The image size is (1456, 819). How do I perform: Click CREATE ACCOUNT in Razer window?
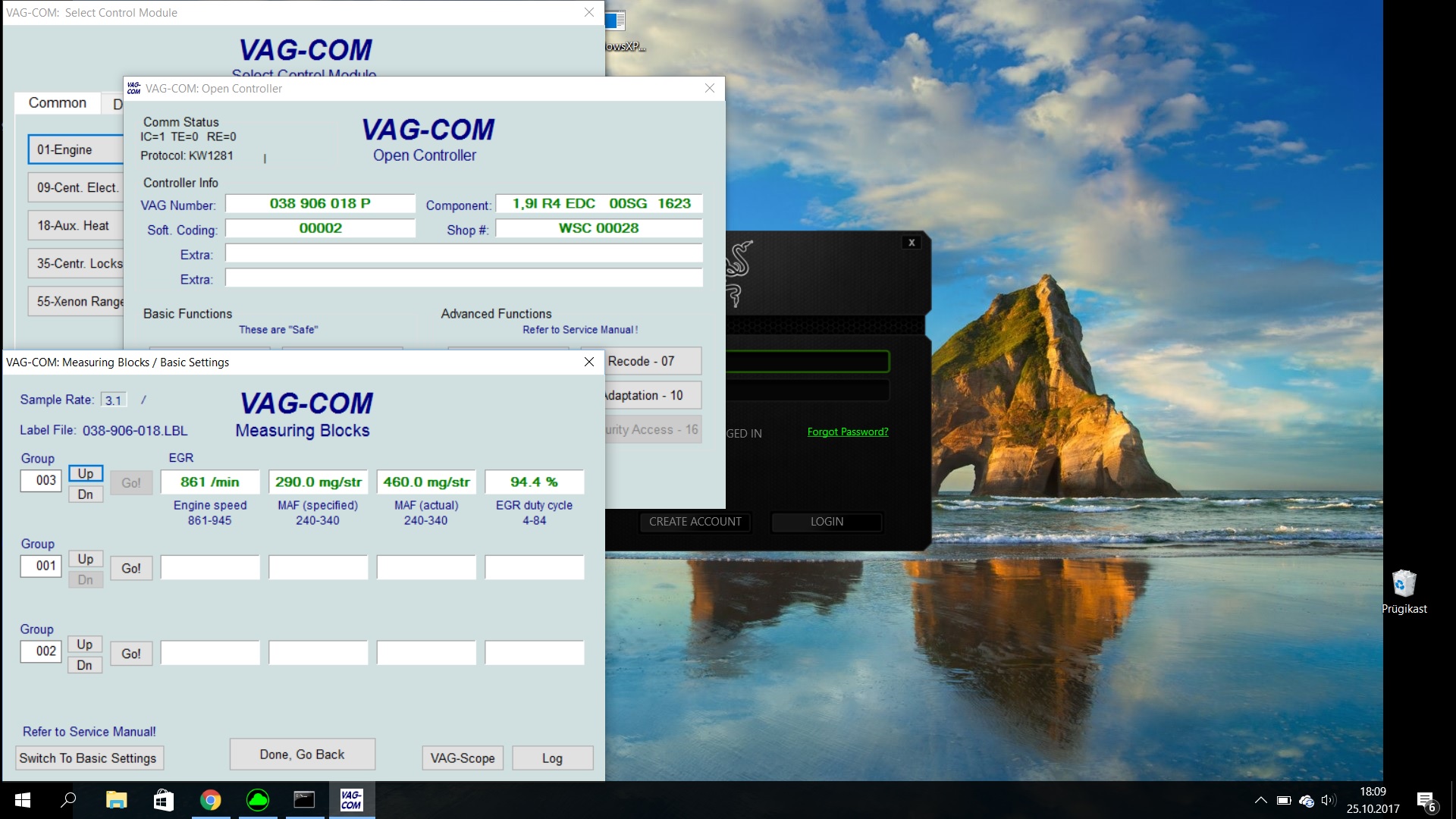point(695,522)
